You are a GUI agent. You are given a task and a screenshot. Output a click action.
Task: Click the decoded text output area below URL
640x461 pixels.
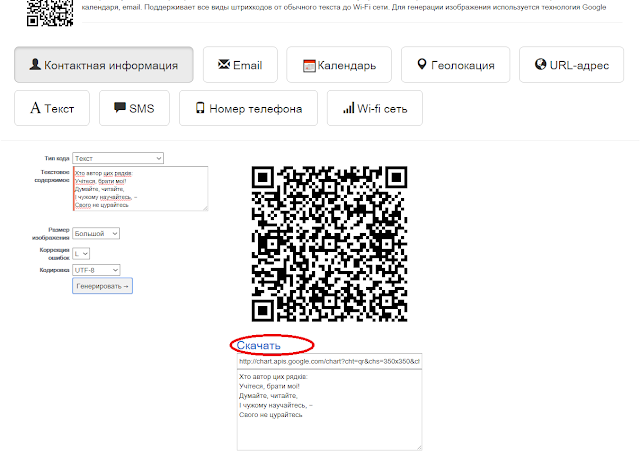point(329,410)
